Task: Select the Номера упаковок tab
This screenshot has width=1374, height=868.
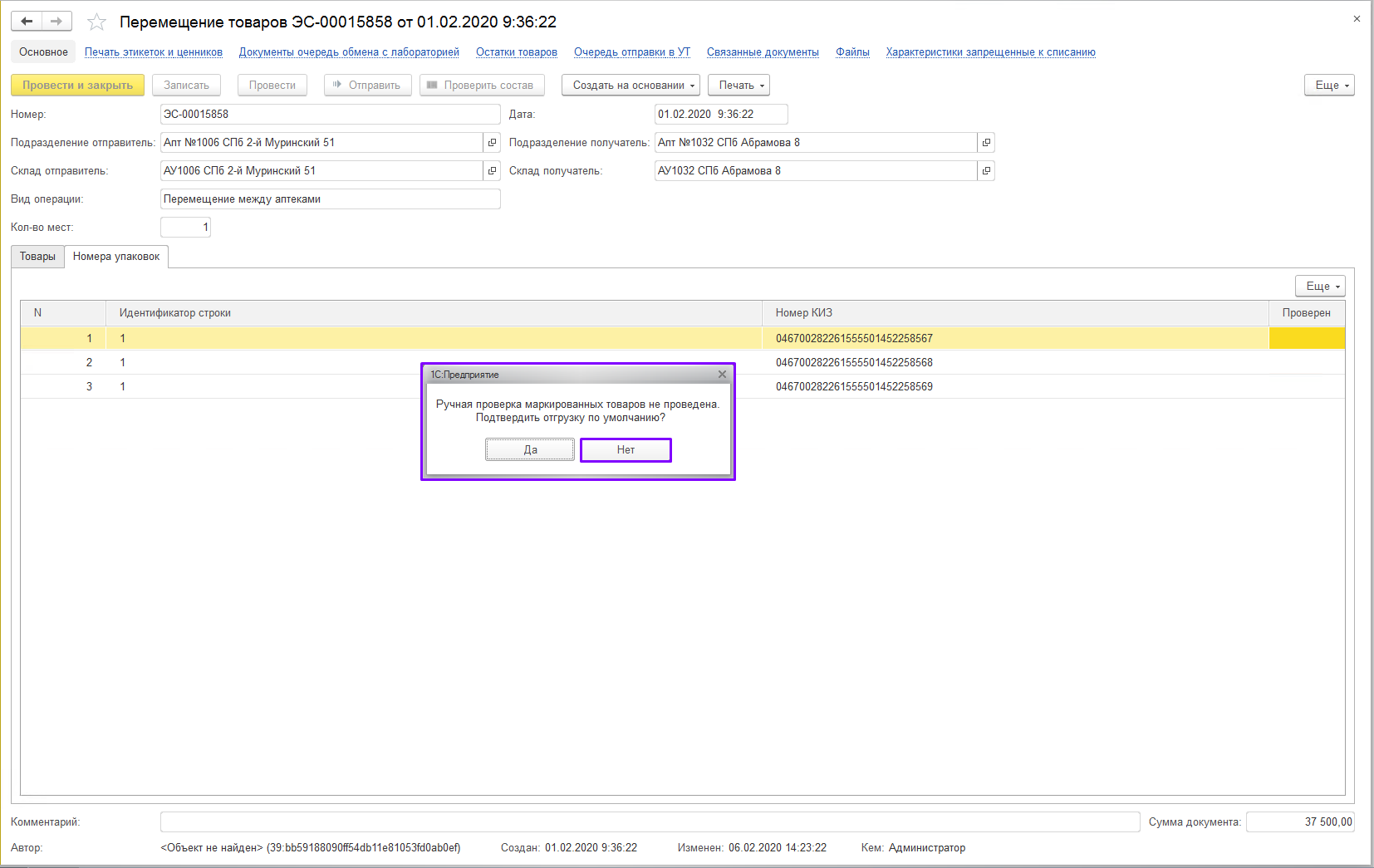Action: (116, 257)
